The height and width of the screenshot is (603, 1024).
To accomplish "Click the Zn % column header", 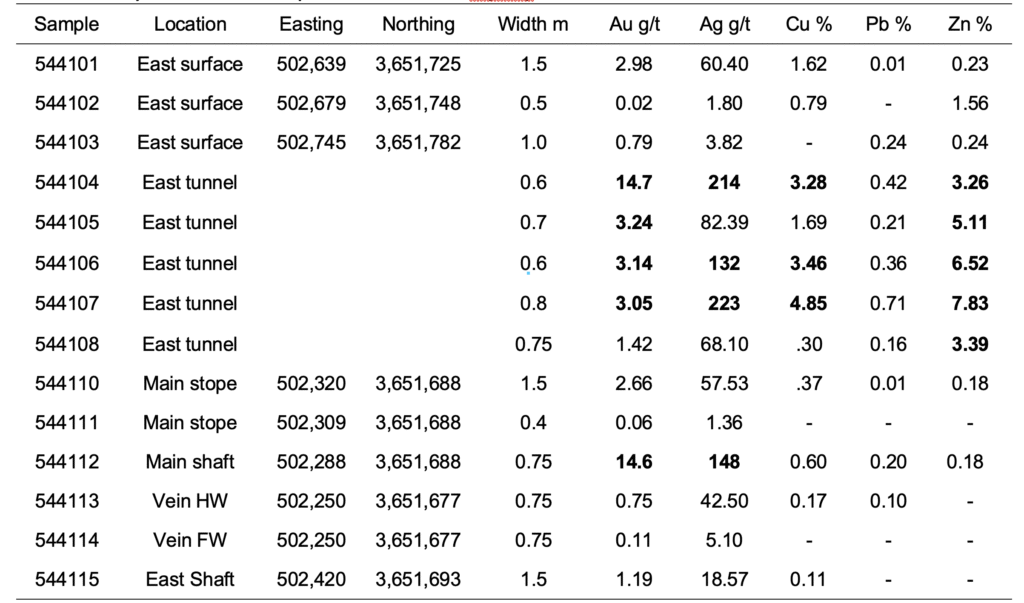I will click(x=969, y=24).
